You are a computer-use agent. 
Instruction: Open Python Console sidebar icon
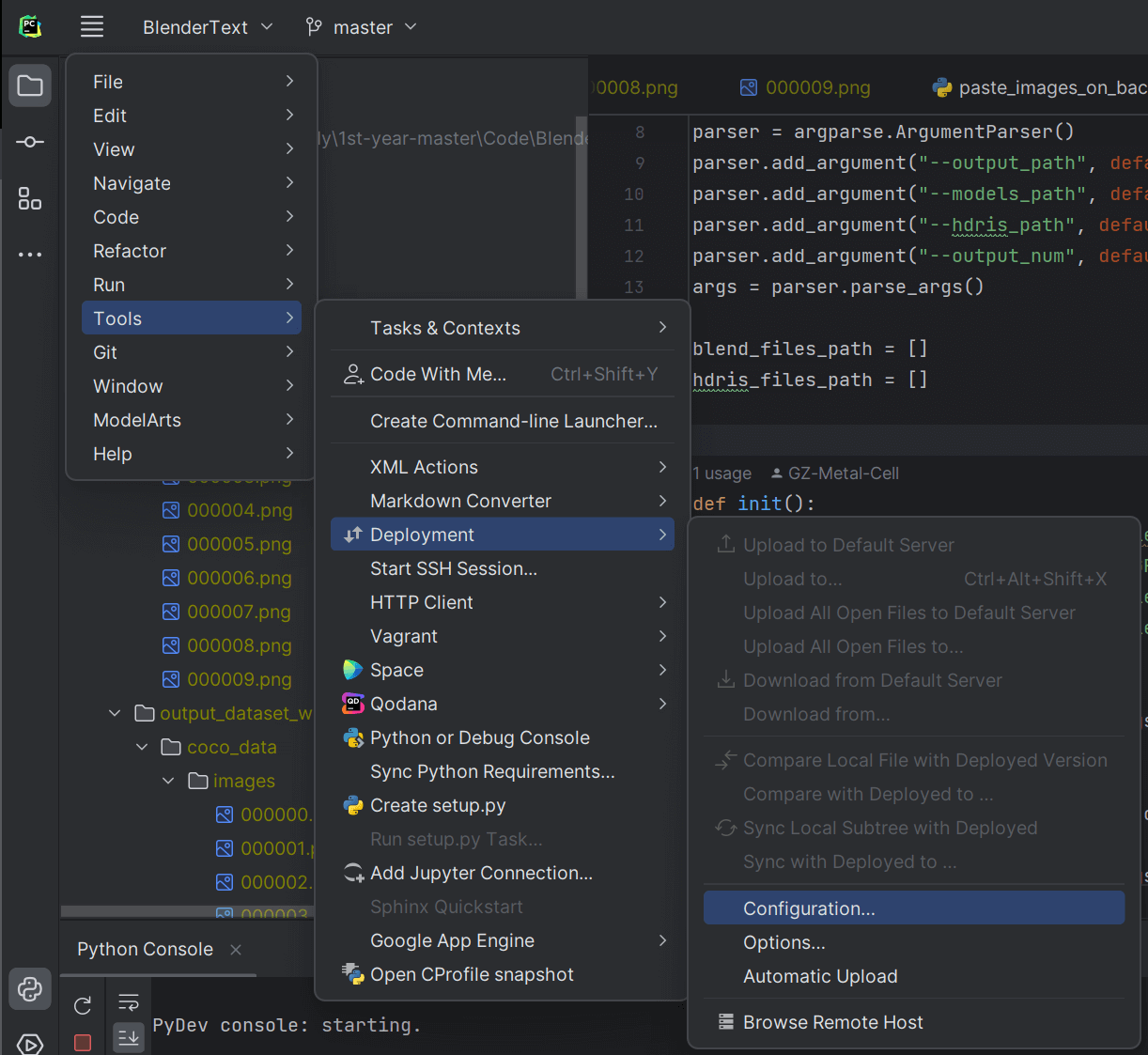(30, 988)
